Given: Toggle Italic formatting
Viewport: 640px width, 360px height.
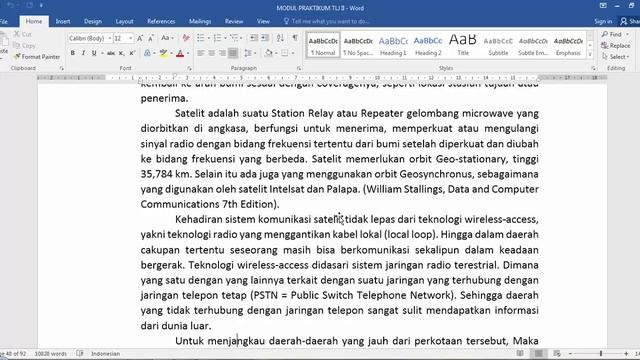Looking at the screenshot, I should (83, 53).
